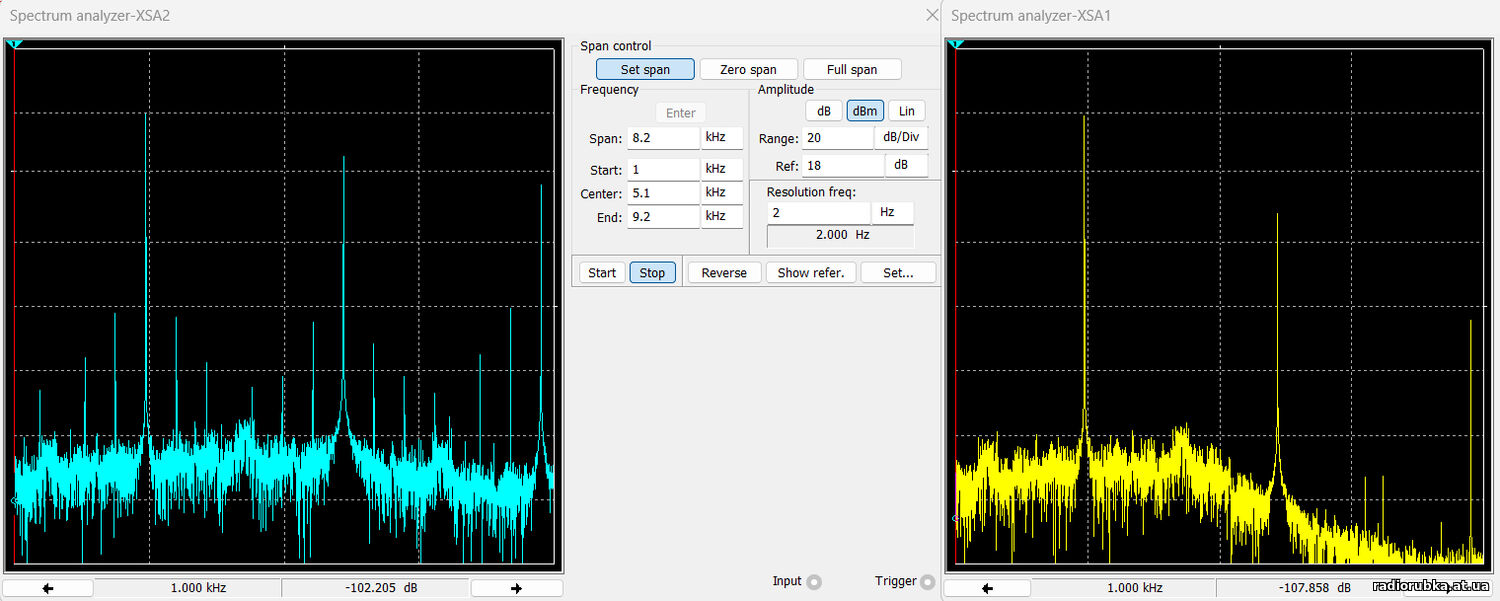Image resolution: width=1500 pixels, height=601 pixels.
Task: Start the spectrum analyzer sweep
Action: 602,272
